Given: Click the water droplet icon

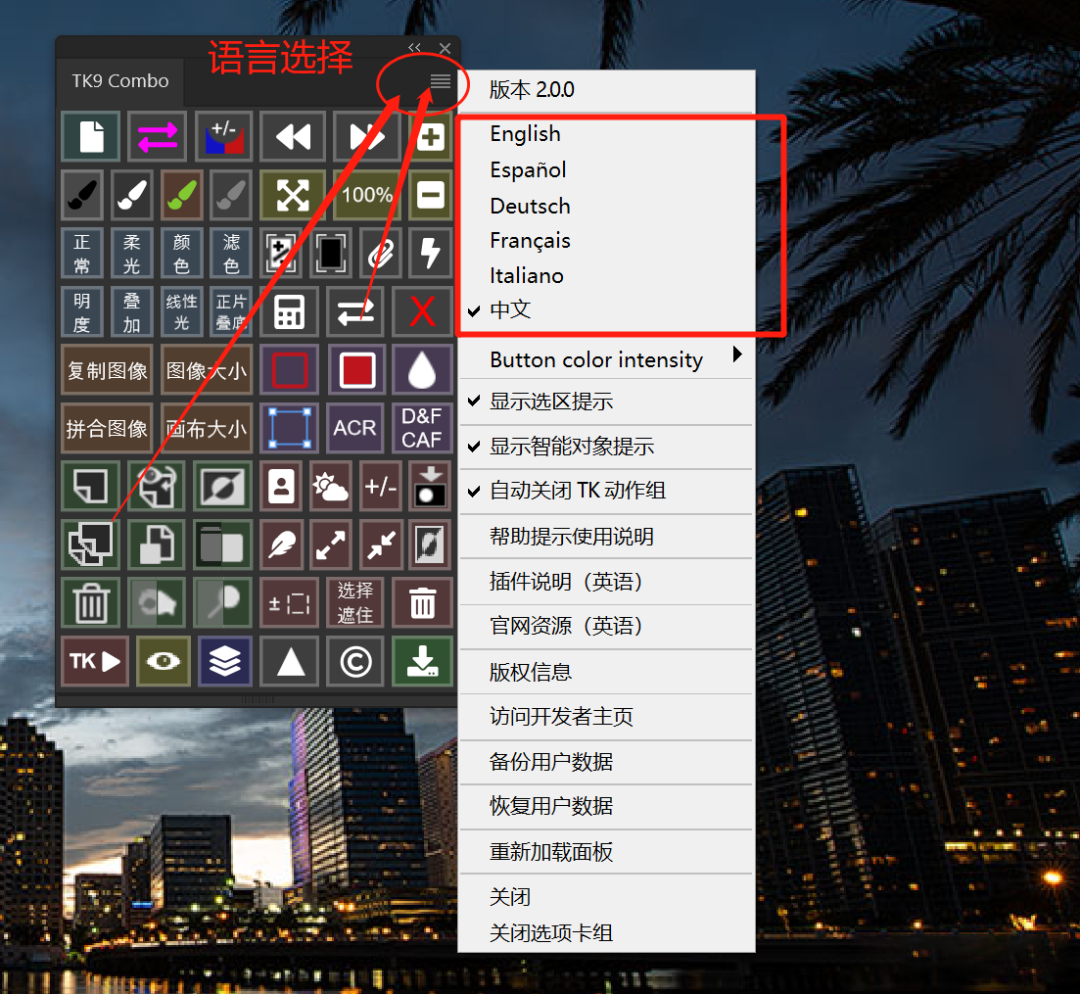Looking at the screenshot, I should [x=422, y=370].
